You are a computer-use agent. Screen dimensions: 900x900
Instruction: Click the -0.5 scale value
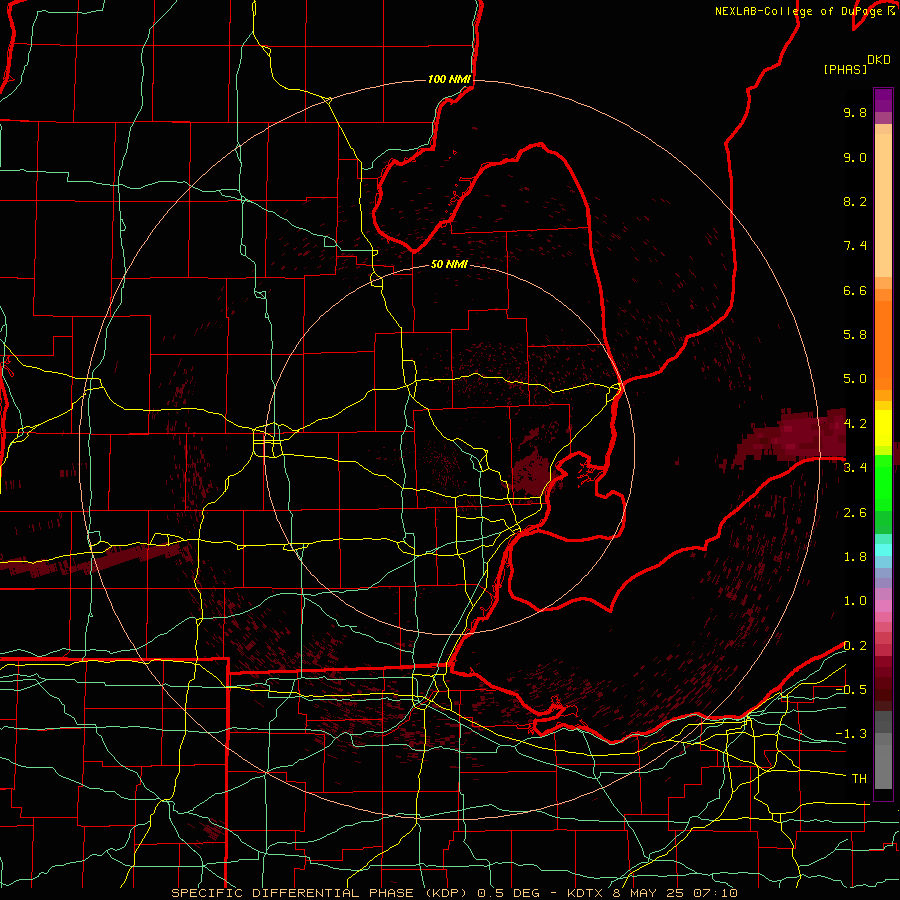click(851, 690)
